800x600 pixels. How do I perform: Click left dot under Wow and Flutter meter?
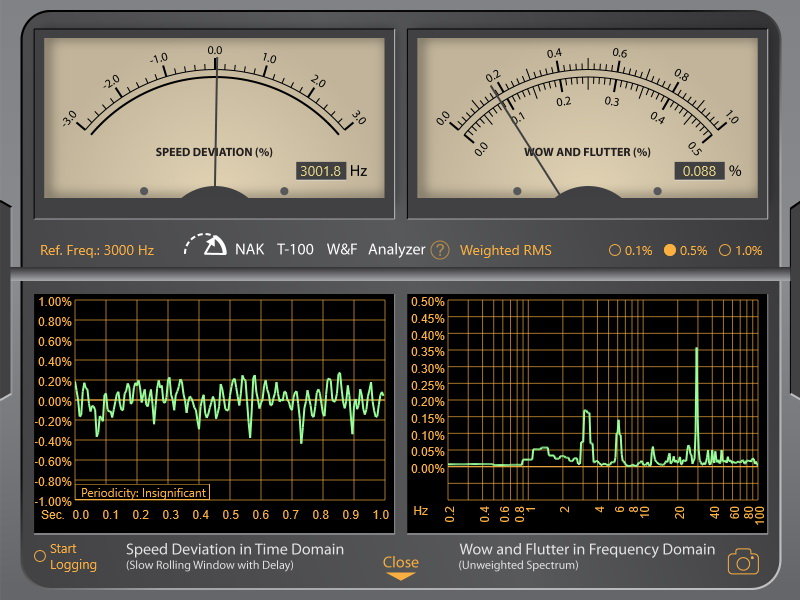tap(517, 190)
